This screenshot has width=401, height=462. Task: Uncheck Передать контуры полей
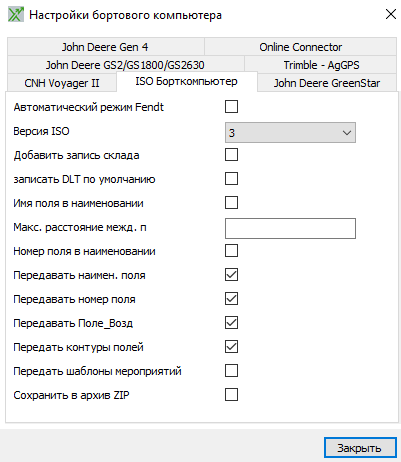click(231, 347)
